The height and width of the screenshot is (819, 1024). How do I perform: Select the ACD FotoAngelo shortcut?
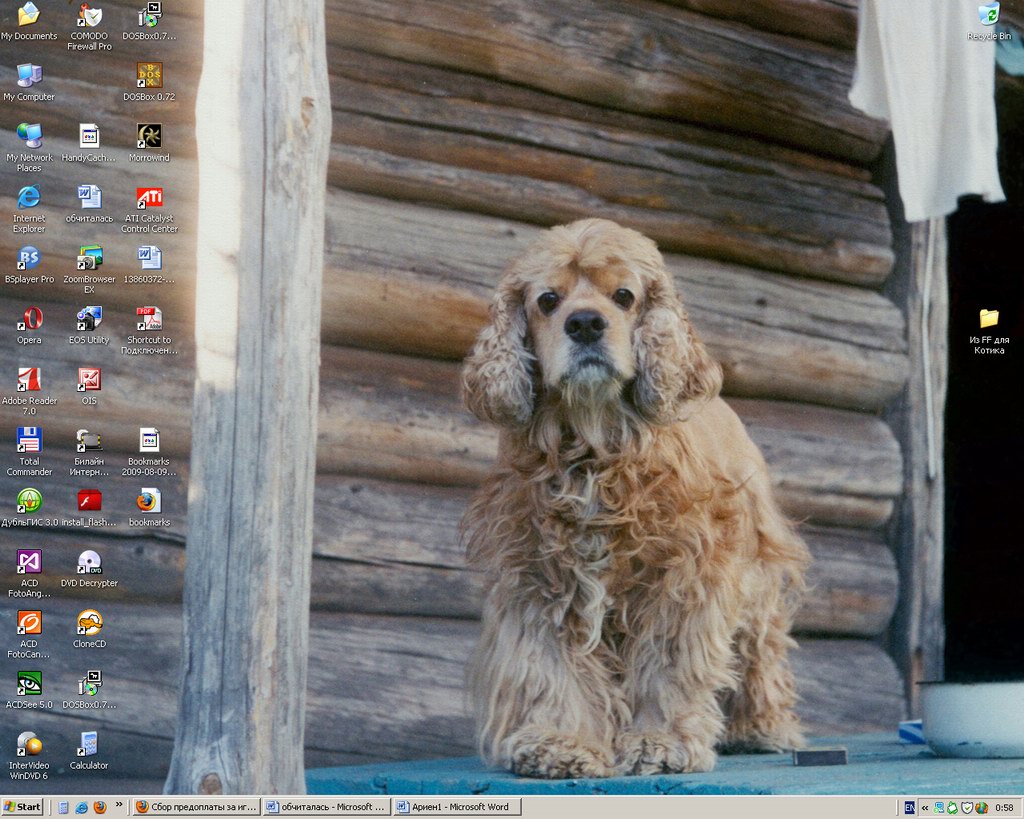[x=29, y=573]
